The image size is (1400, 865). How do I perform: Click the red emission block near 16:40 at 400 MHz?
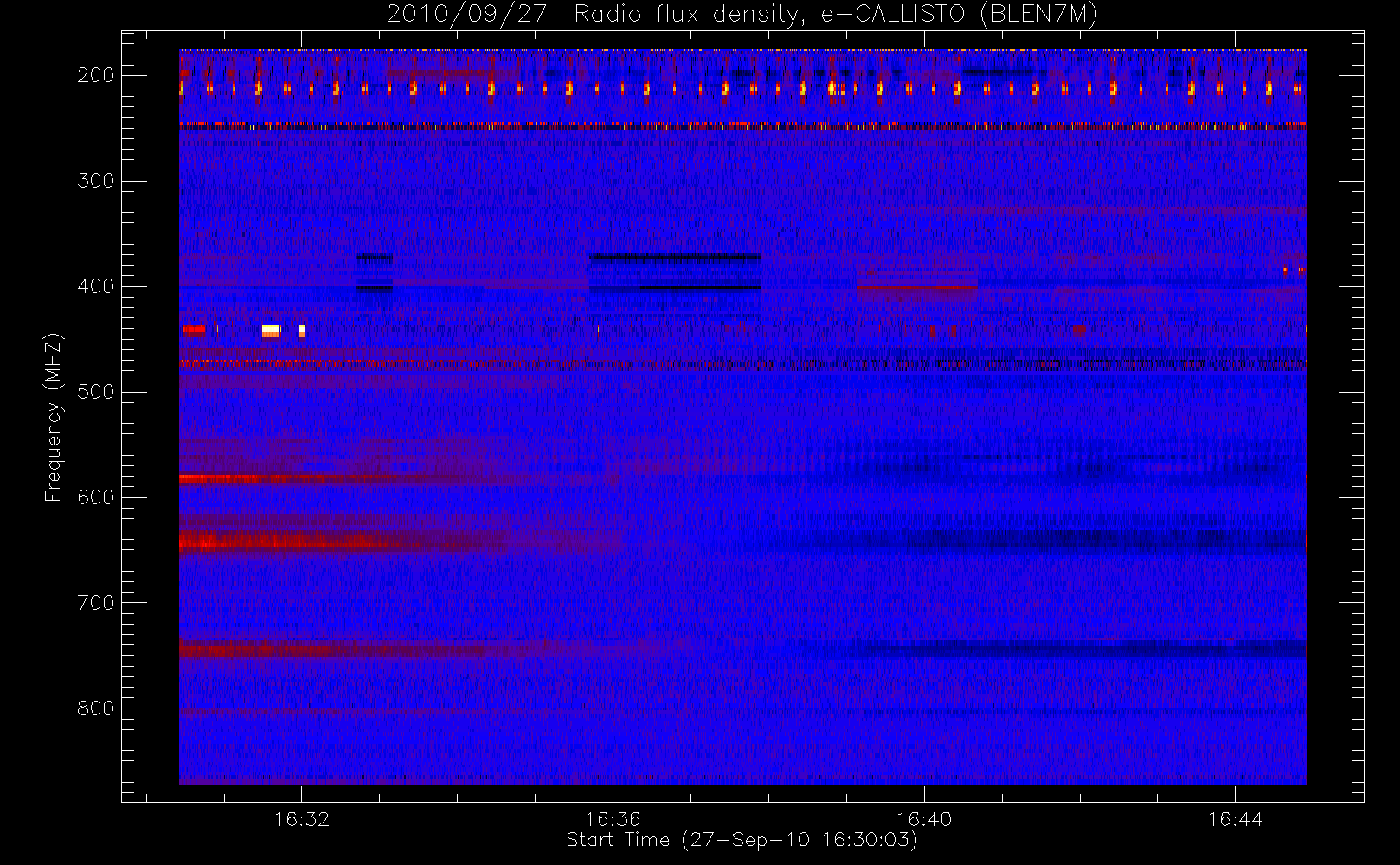click(916, 287)
